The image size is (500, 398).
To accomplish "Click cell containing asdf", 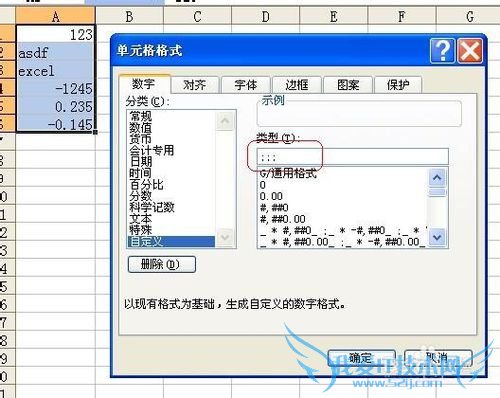I will (55, 52).
